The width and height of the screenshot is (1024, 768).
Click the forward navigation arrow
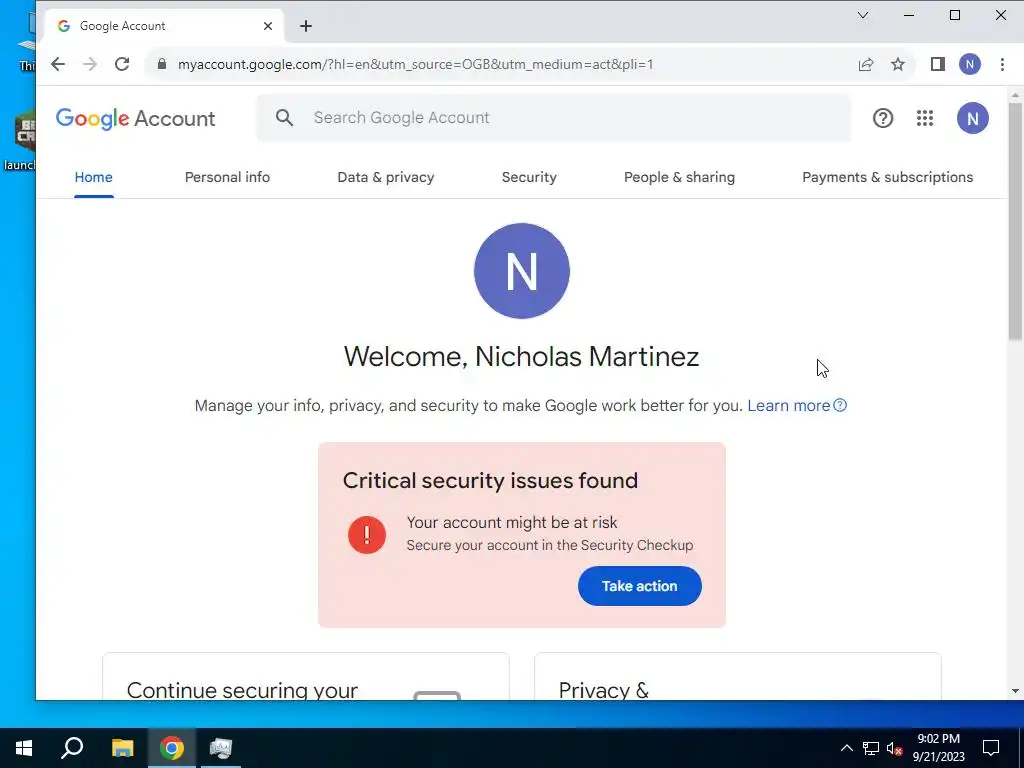tap(90, 64)
